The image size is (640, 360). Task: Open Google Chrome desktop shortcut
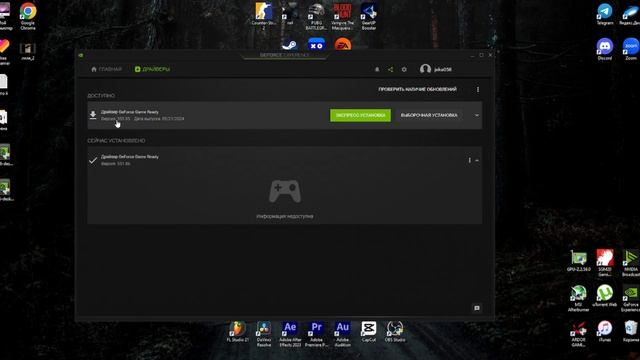click(x=28, y=17)
